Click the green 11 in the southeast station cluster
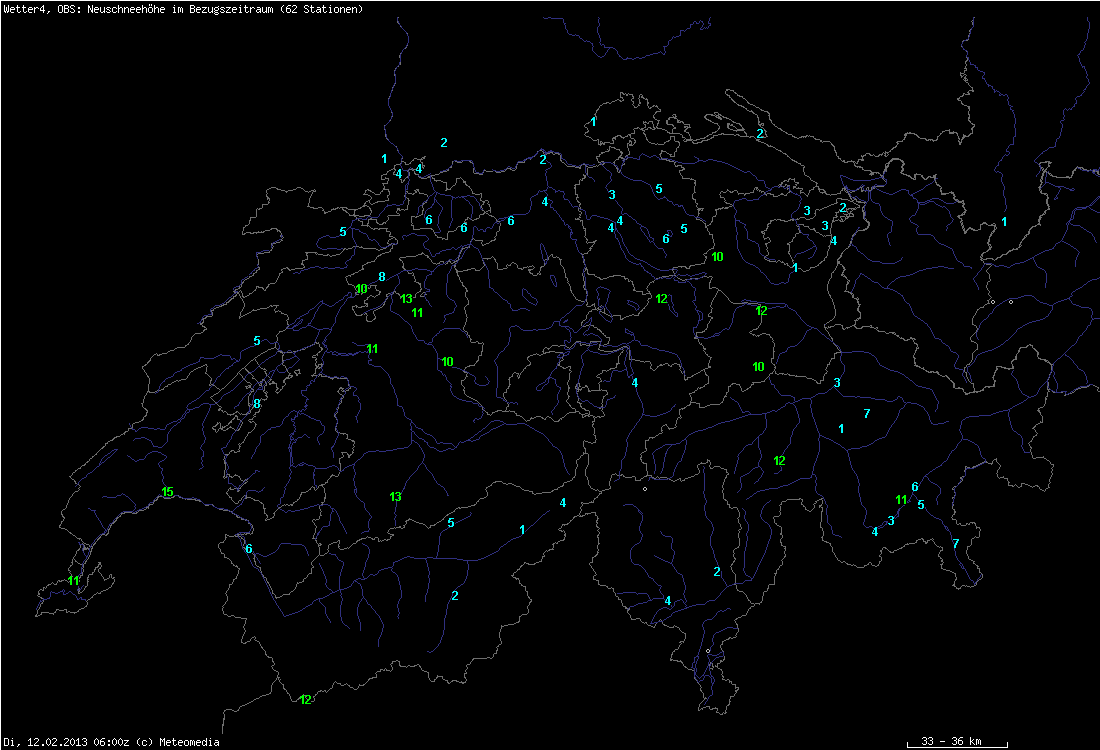The image size is (1100, 750). click(x=901, y=500)
